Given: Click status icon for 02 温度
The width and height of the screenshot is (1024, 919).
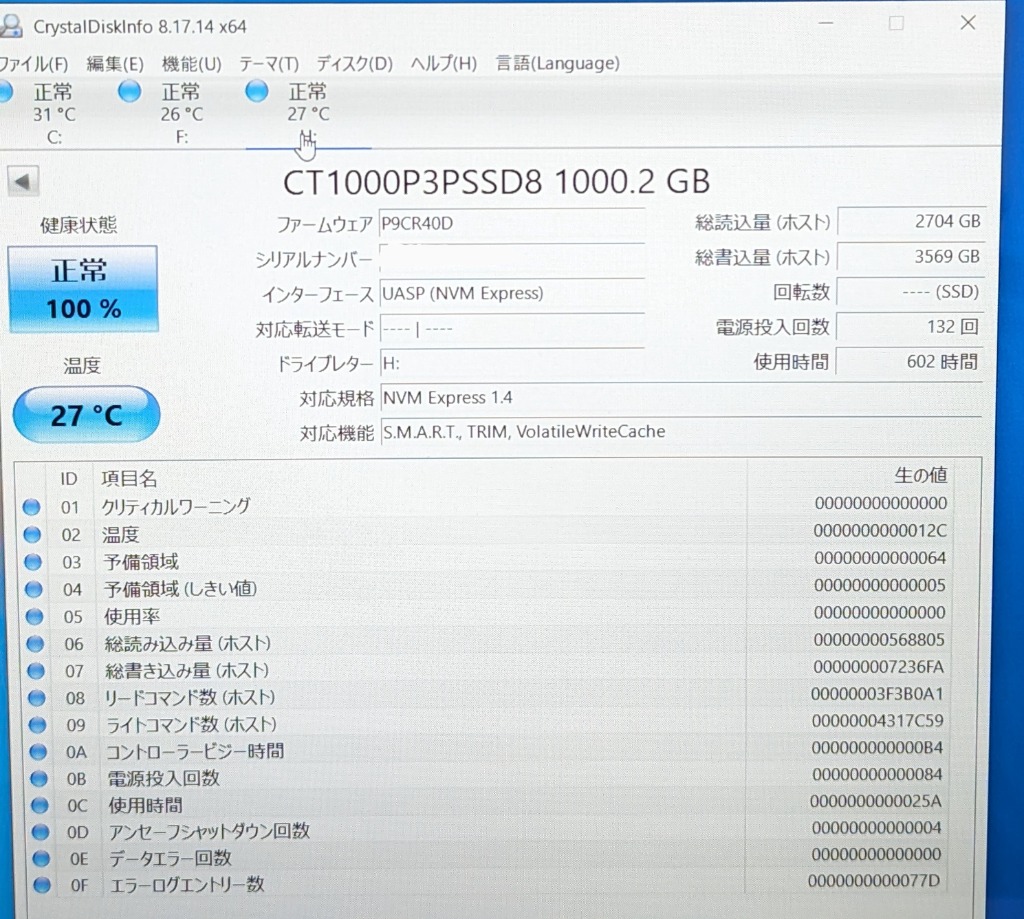Looking at the screenshot, I should click(32, 534).
